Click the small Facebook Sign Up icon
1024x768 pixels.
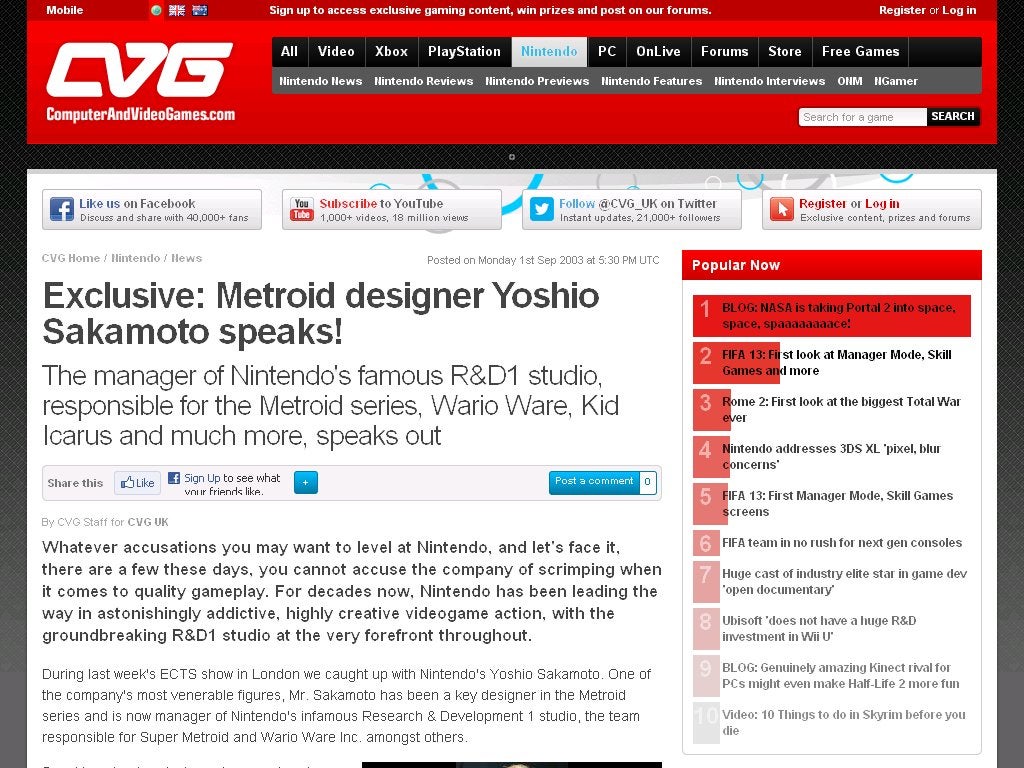coord(174,478)
